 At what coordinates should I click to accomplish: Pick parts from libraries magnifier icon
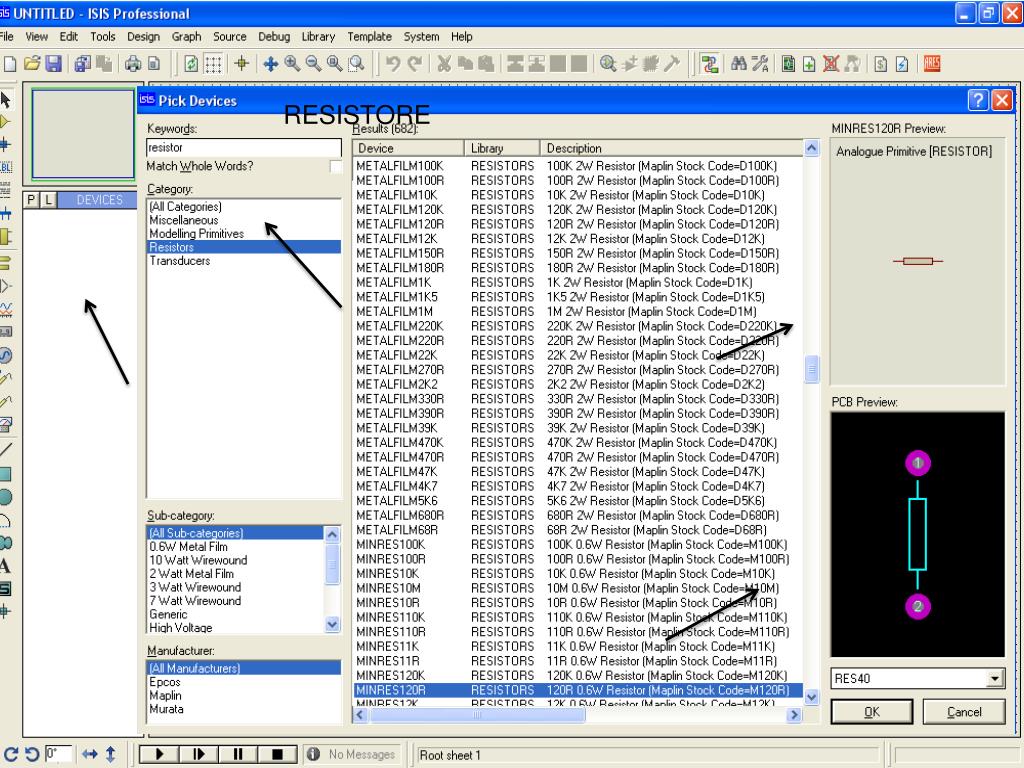[x=608, y=63]
